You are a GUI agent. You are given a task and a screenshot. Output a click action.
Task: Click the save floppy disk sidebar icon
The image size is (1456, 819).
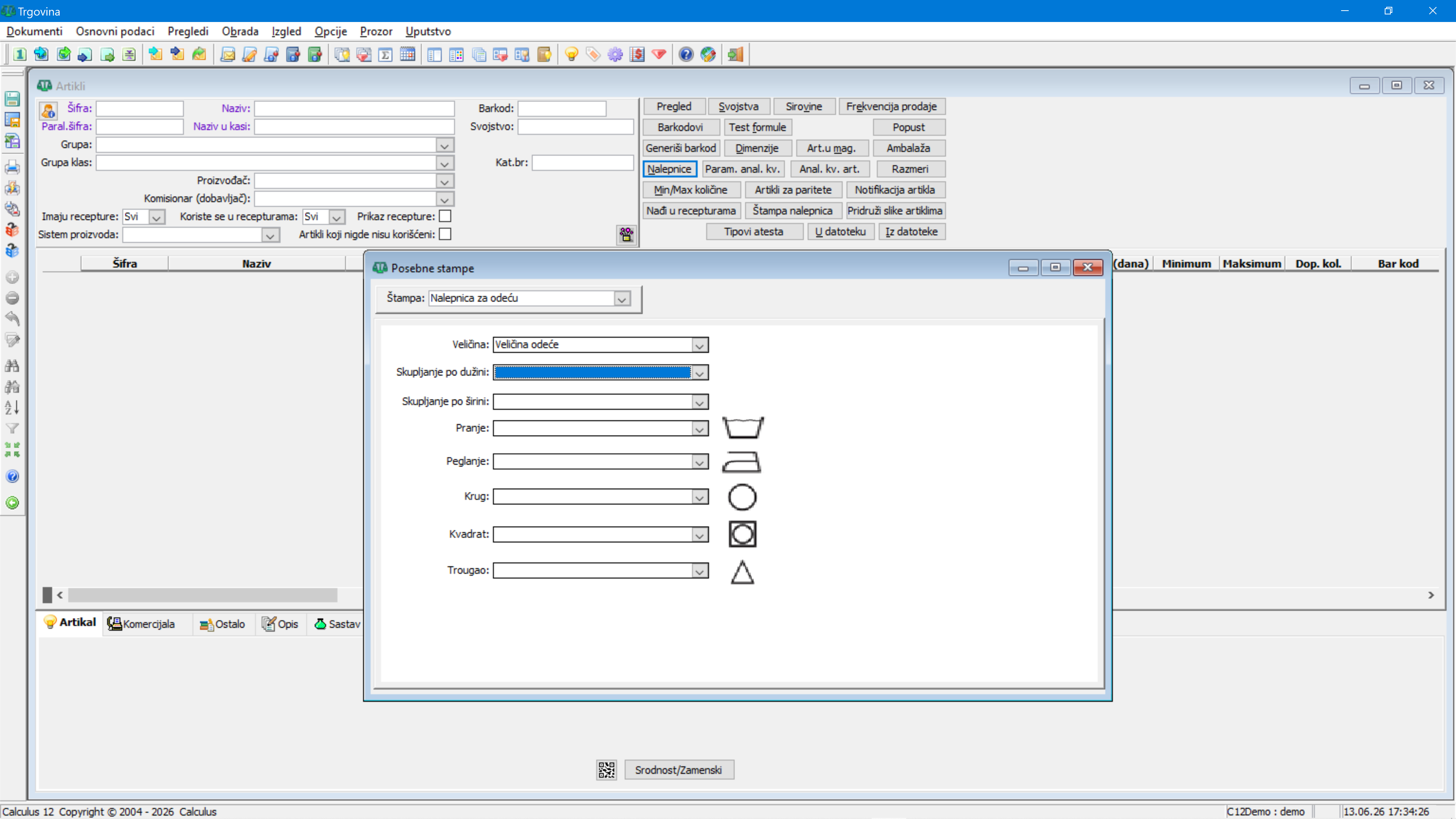(x=12, y=99)
